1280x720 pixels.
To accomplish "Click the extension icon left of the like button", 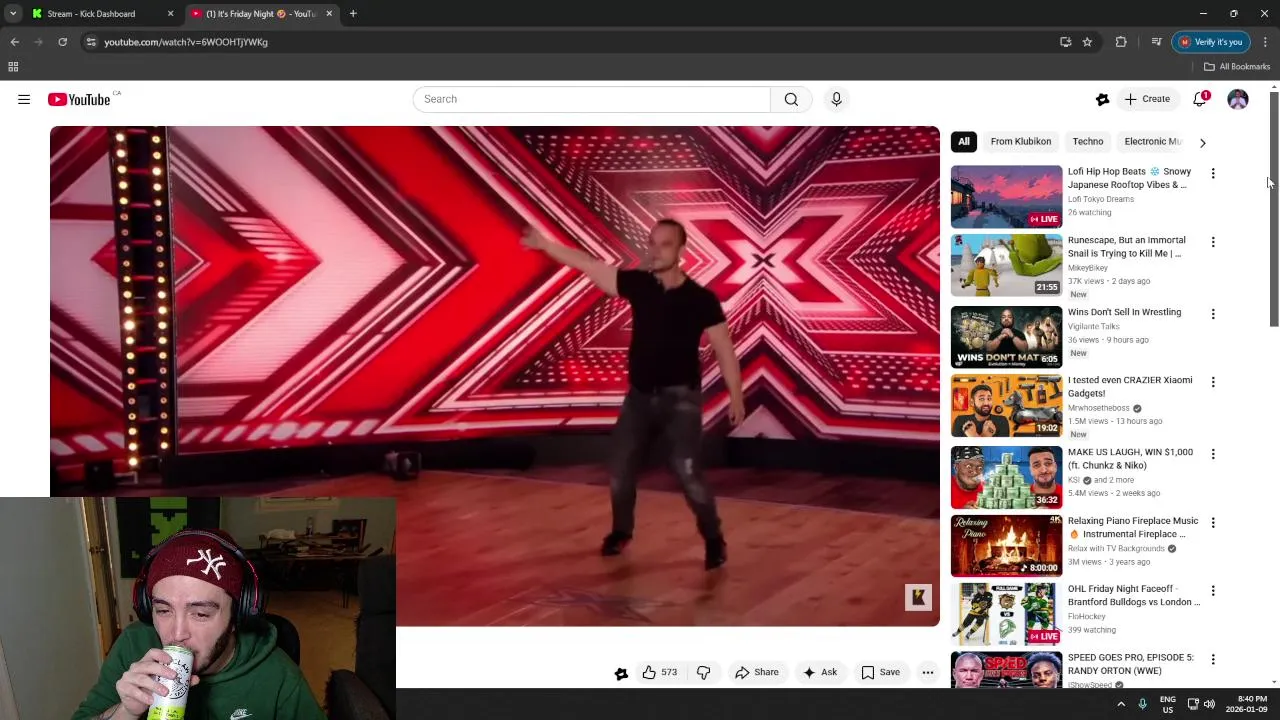I will click(621, 673).
